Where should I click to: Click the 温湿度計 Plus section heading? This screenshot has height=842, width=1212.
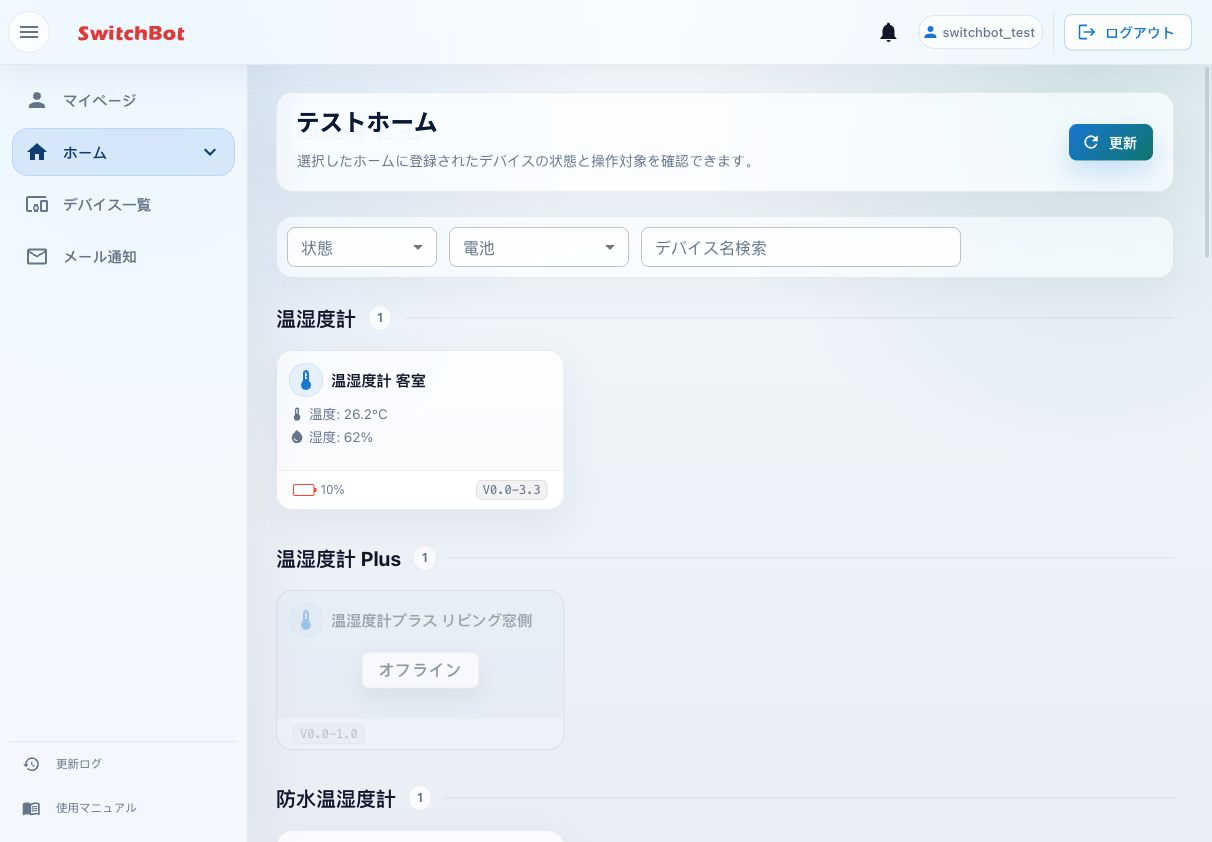(x=339, y=559)
